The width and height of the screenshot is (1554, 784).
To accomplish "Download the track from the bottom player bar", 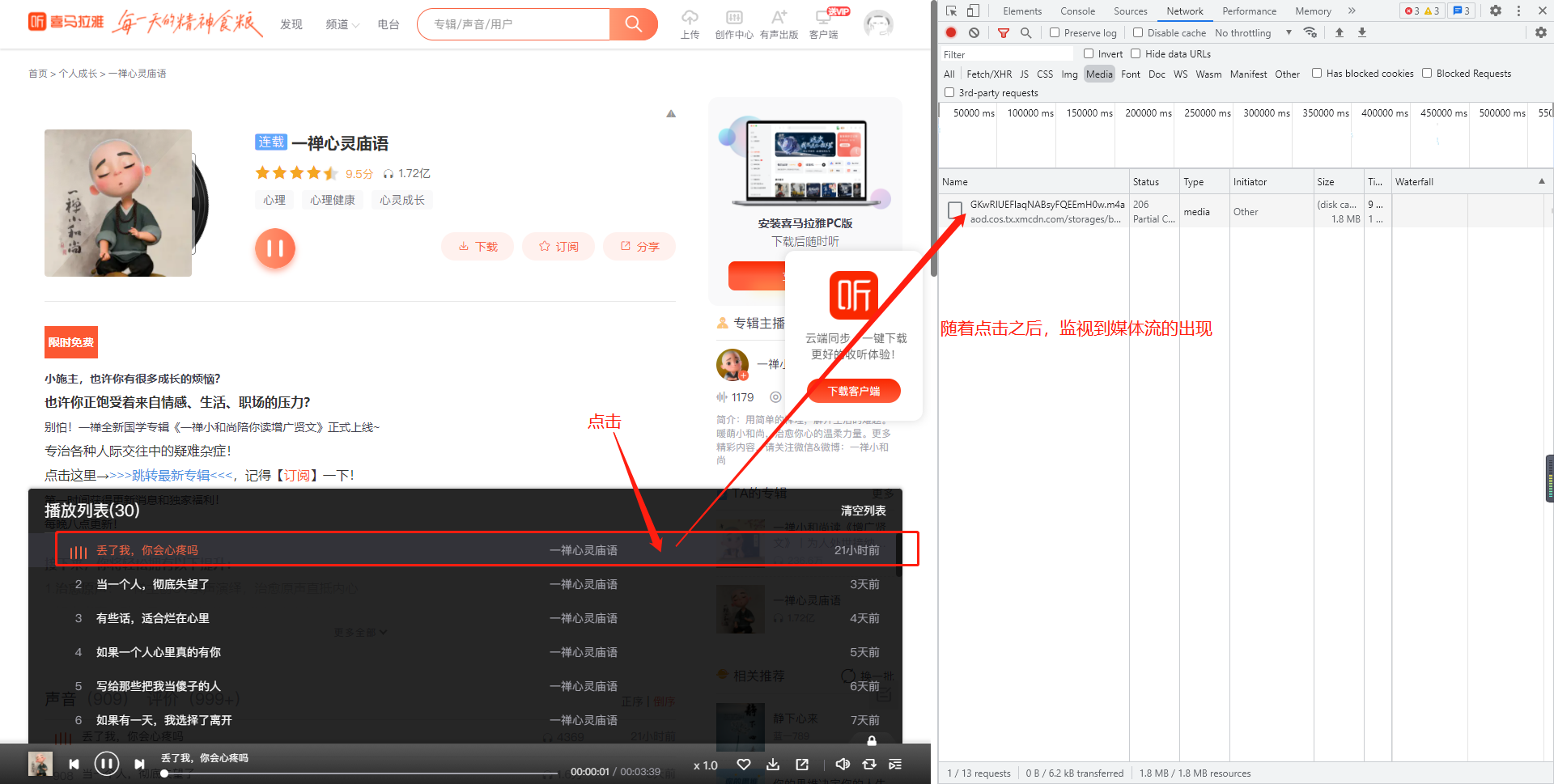I will pyautogui.click(x=773, y=765).
